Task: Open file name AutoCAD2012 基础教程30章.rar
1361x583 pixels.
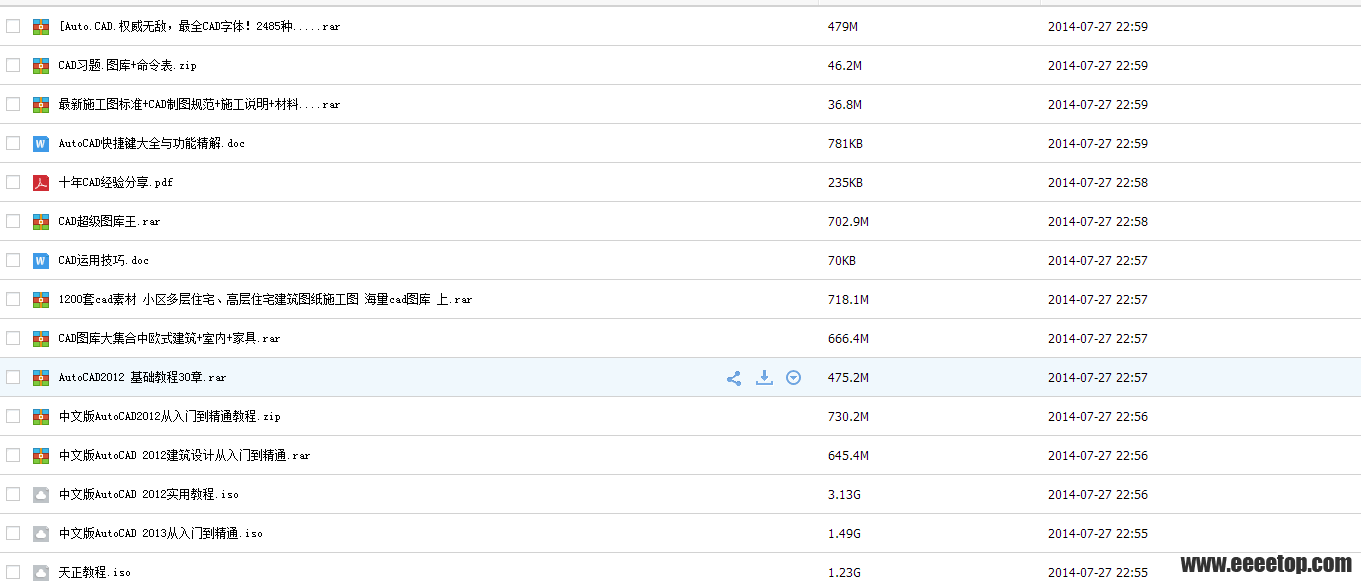Action: (x=142, y=378)
